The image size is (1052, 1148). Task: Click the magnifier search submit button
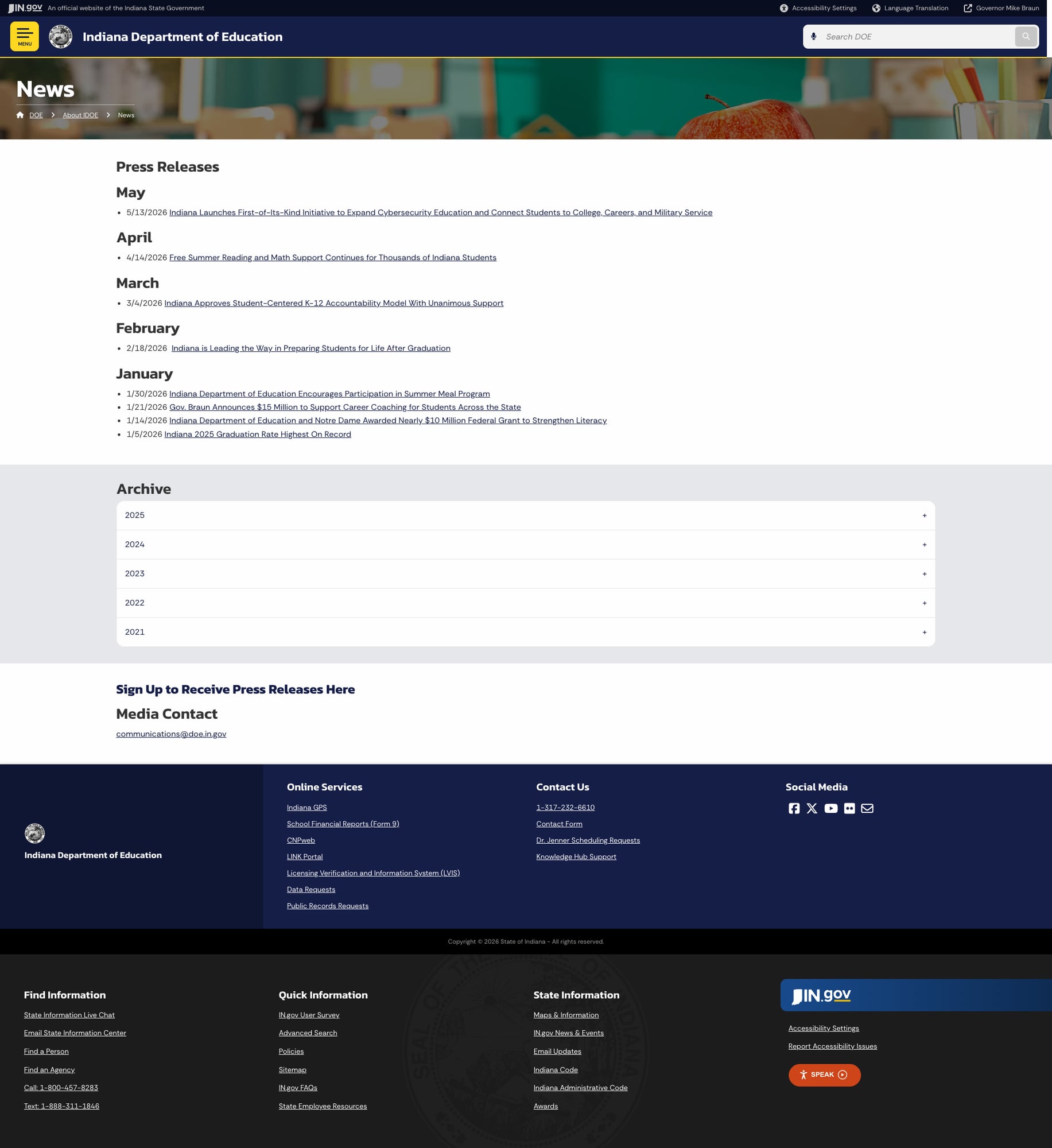click(1026, 37)
